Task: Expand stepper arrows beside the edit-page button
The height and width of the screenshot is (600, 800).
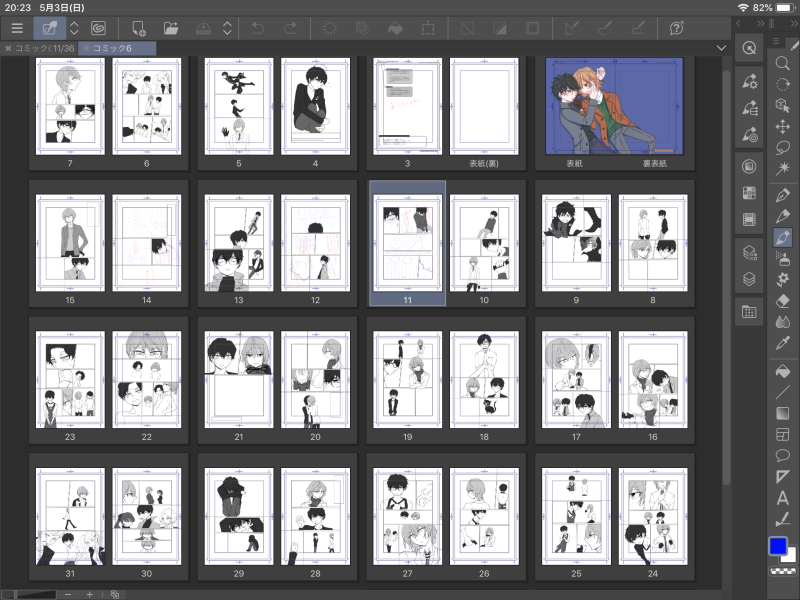Action: click(x=74, y=28)
